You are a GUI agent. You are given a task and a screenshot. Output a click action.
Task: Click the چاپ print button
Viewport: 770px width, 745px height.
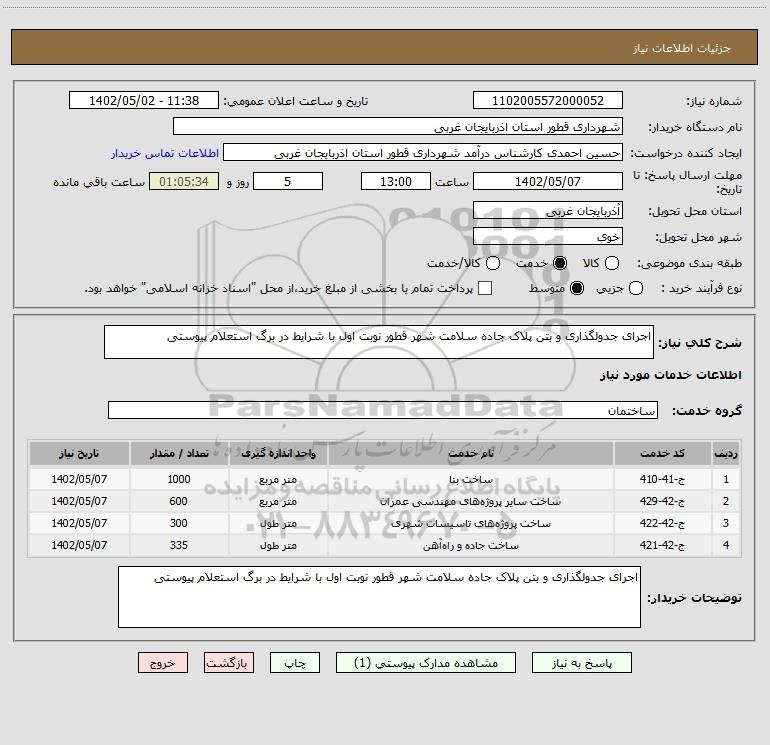click(295, 663)
